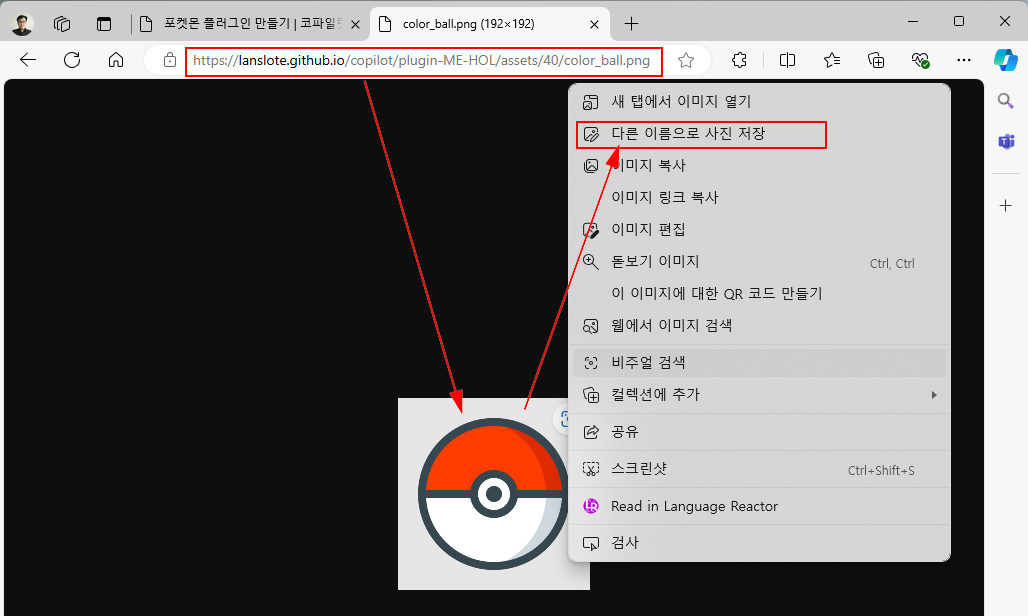The height and width of the screenshot is (616, 1028).
Task: Close the 포켓몬 플러그인 만들기 tab
Action: (x=355, y=24)
